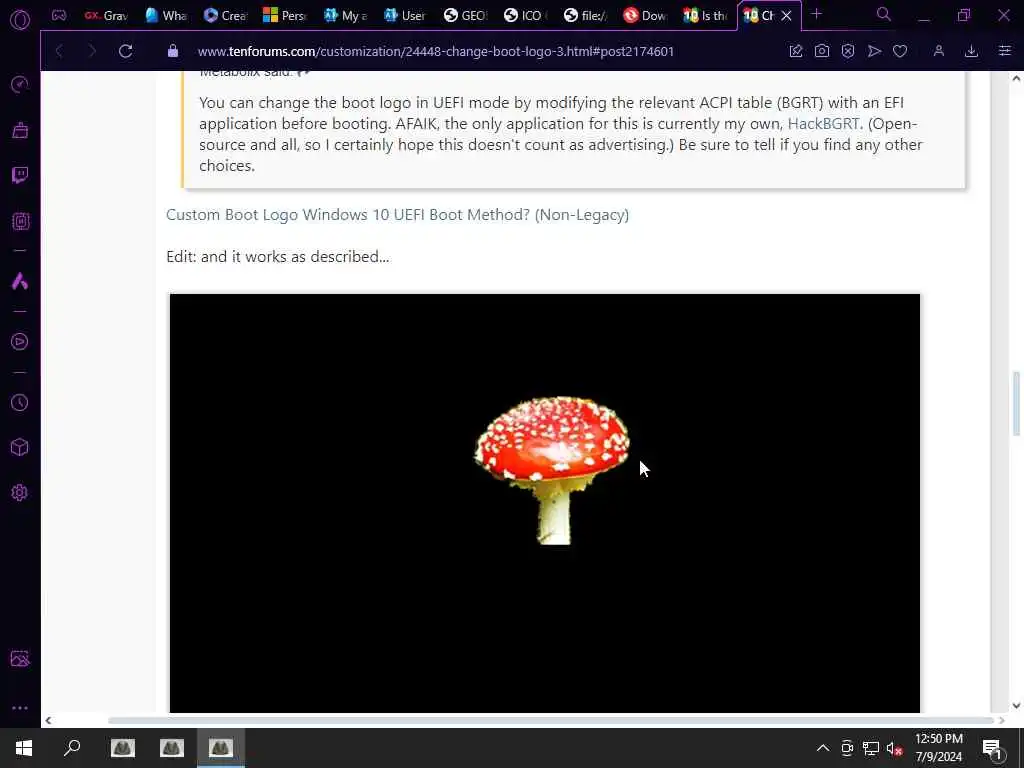Switch to the "Pers" Microsoft tab
This screenshot has height=768, width=1024.
coord(285,16)
